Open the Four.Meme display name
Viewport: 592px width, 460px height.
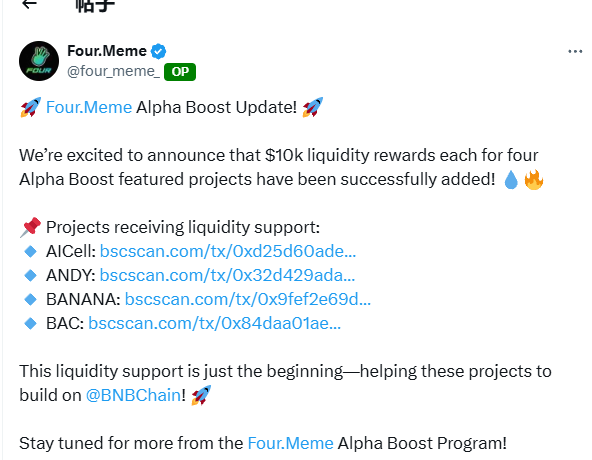tap(107, 51)
